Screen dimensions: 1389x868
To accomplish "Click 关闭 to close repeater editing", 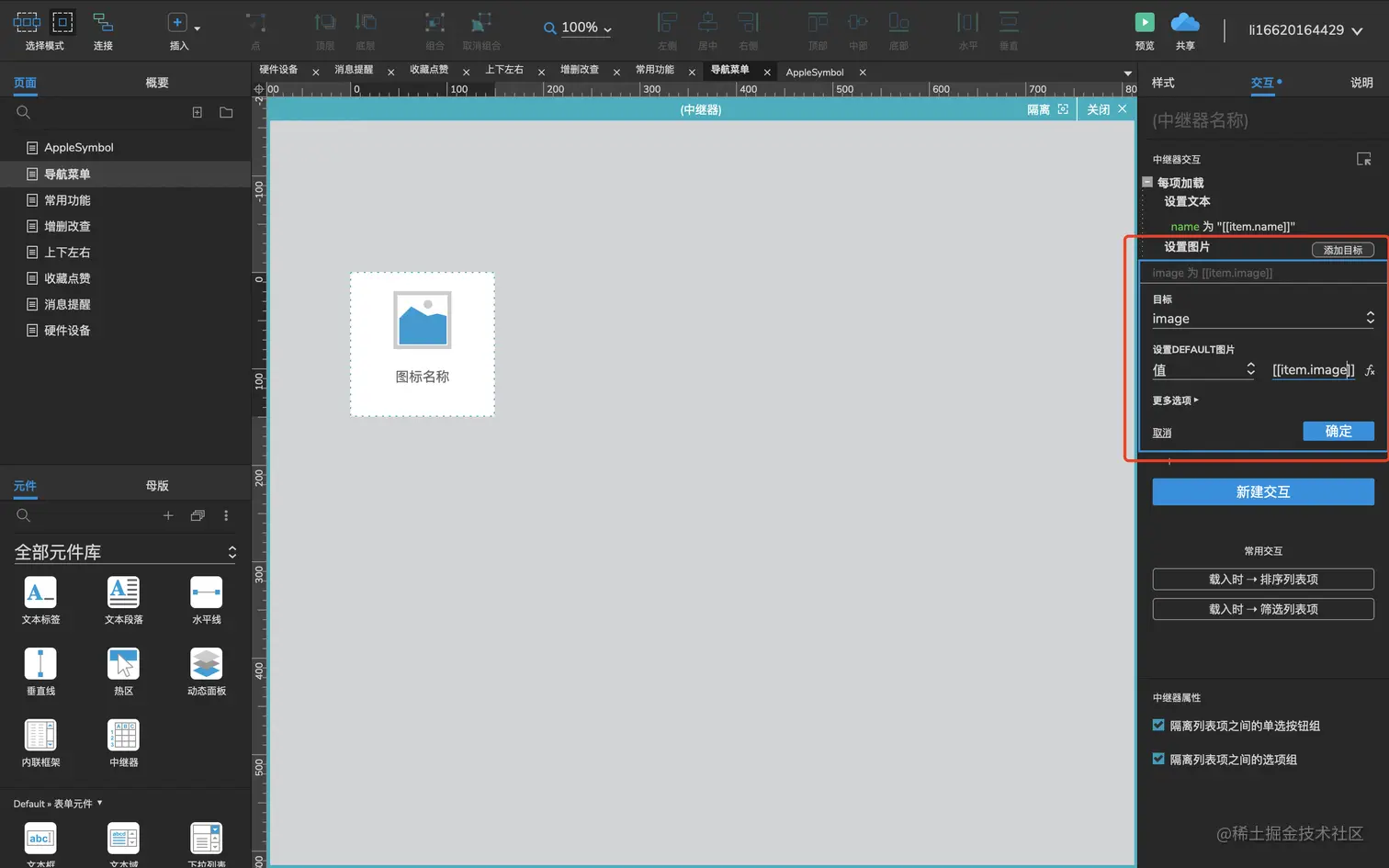I will pos(1106,109).
